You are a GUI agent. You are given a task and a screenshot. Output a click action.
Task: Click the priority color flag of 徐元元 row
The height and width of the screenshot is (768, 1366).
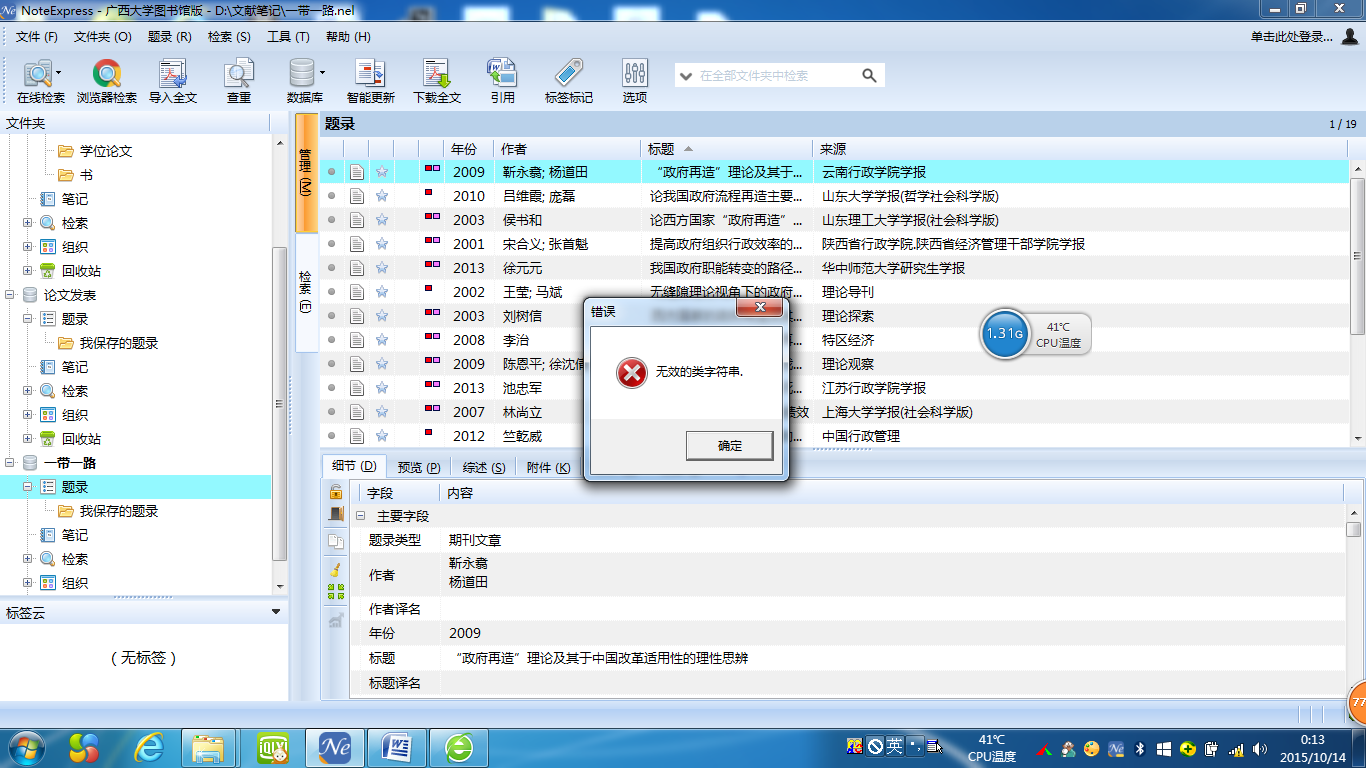(x=432, y=264)
